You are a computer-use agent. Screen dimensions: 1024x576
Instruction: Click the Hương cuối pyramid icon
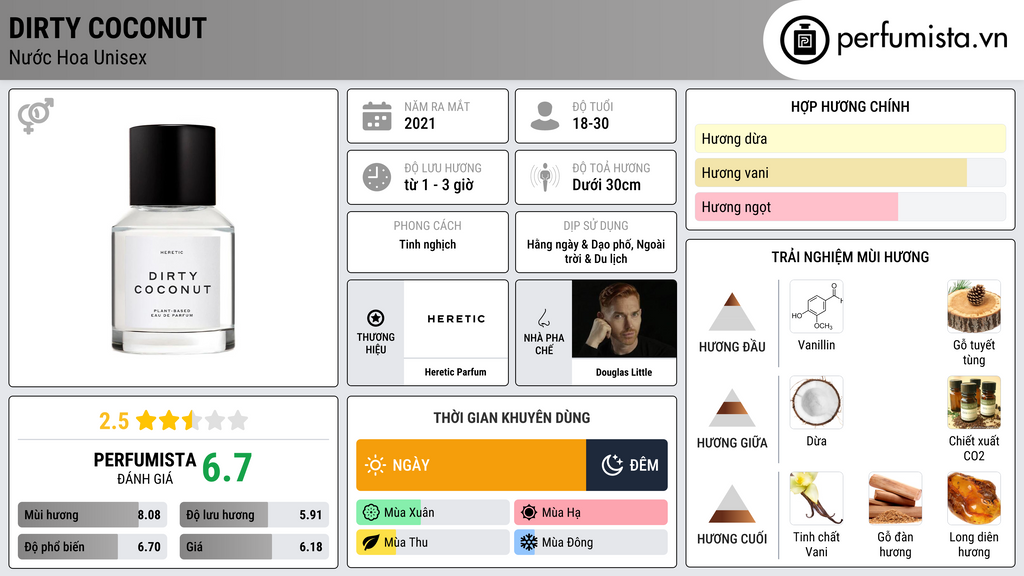click(732, 504)
